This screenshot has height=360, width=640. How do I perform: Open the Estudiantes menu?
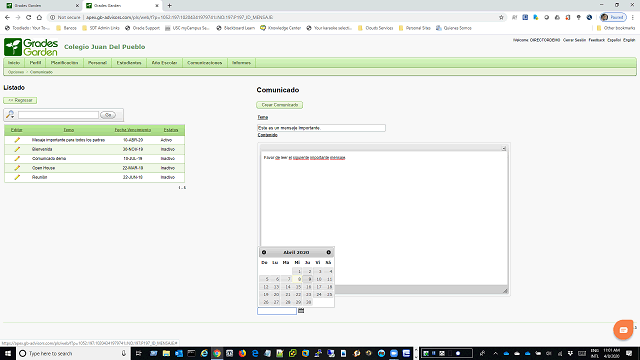pos(129,63)
